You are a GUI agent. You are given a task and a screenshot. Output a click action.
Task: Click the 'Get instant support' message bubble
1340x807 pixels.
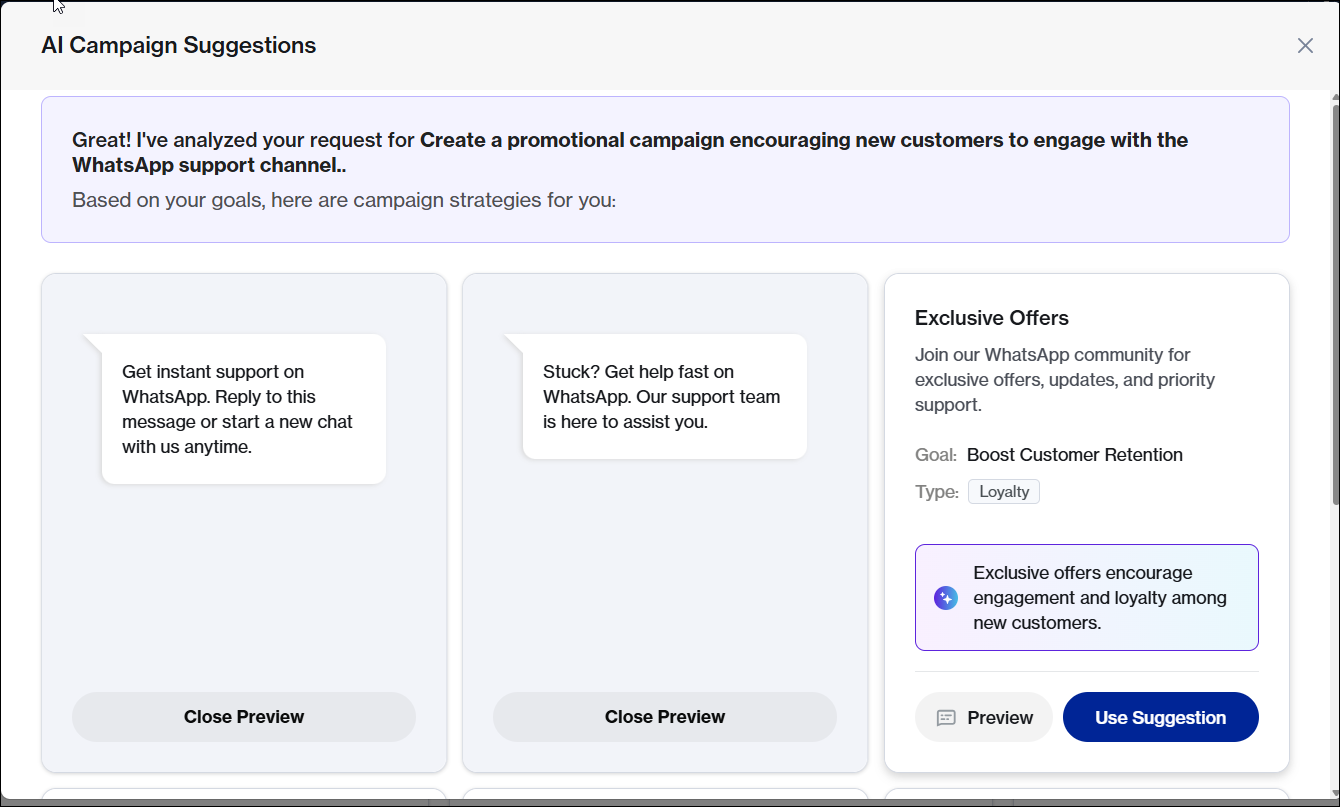tap(244, 409)
